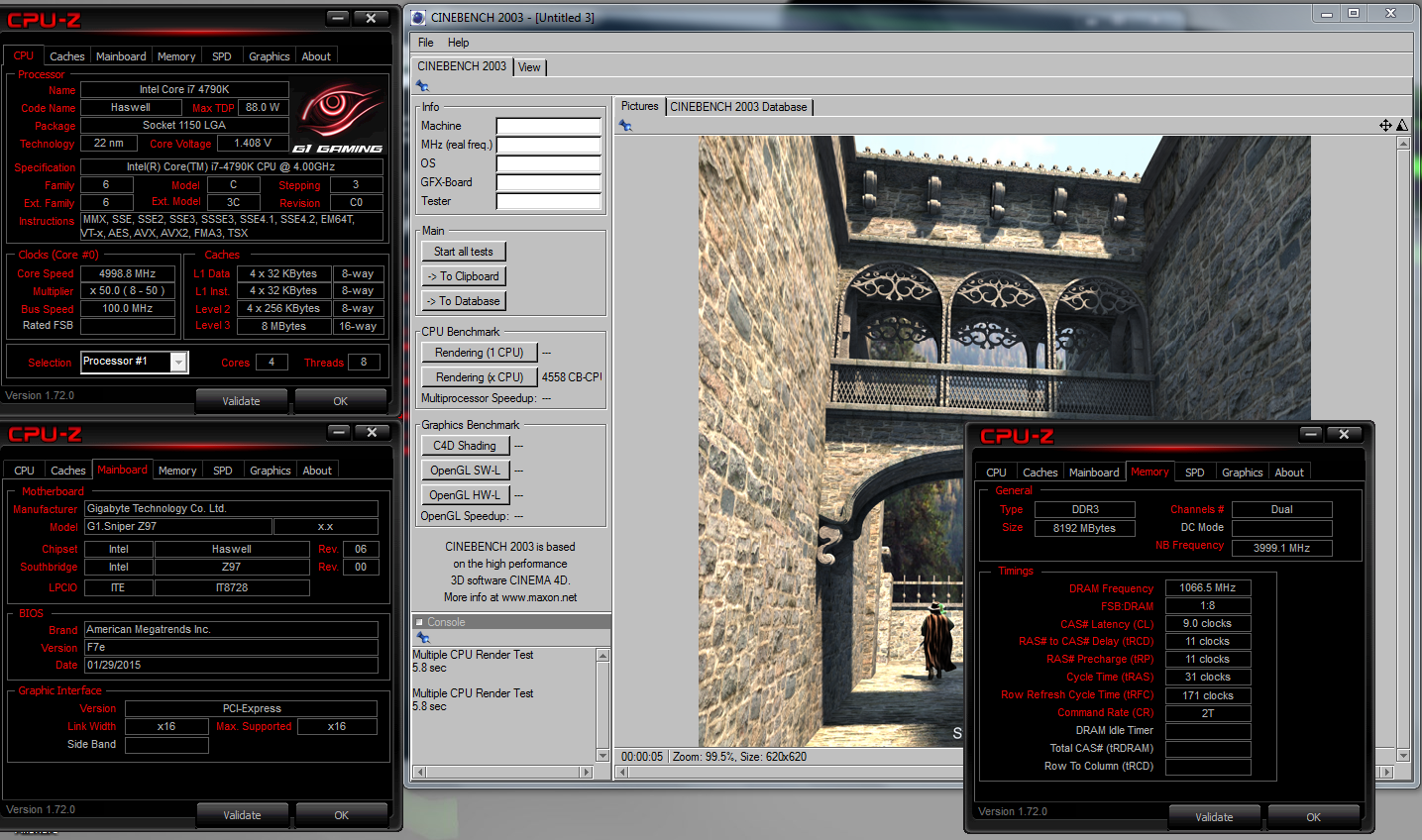Click the rendered castle picture
1422x840 pixels.
click(1005, 441)
